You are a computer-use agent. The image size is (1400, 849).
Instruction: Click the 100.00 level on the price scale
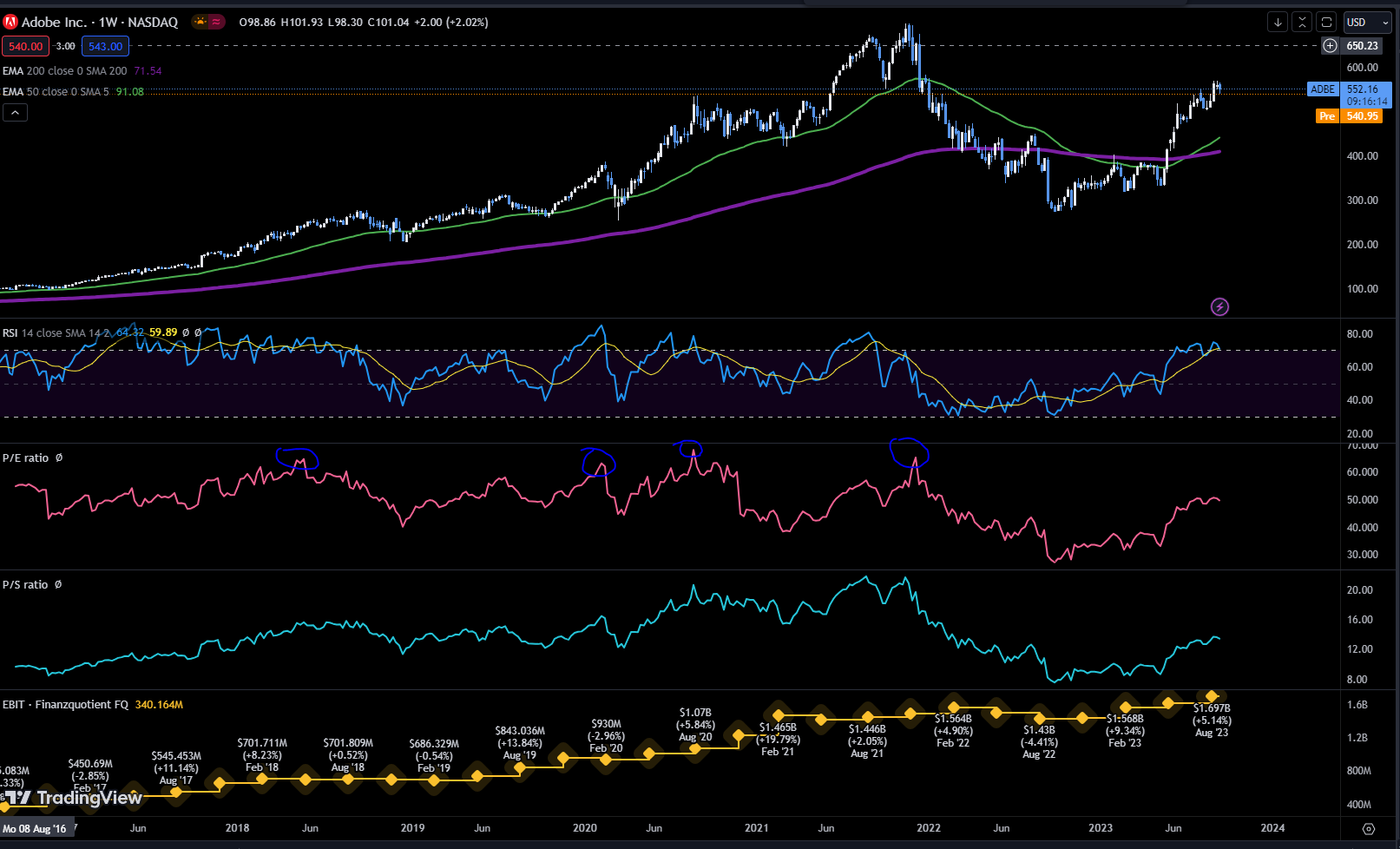tap(1362, 289)
